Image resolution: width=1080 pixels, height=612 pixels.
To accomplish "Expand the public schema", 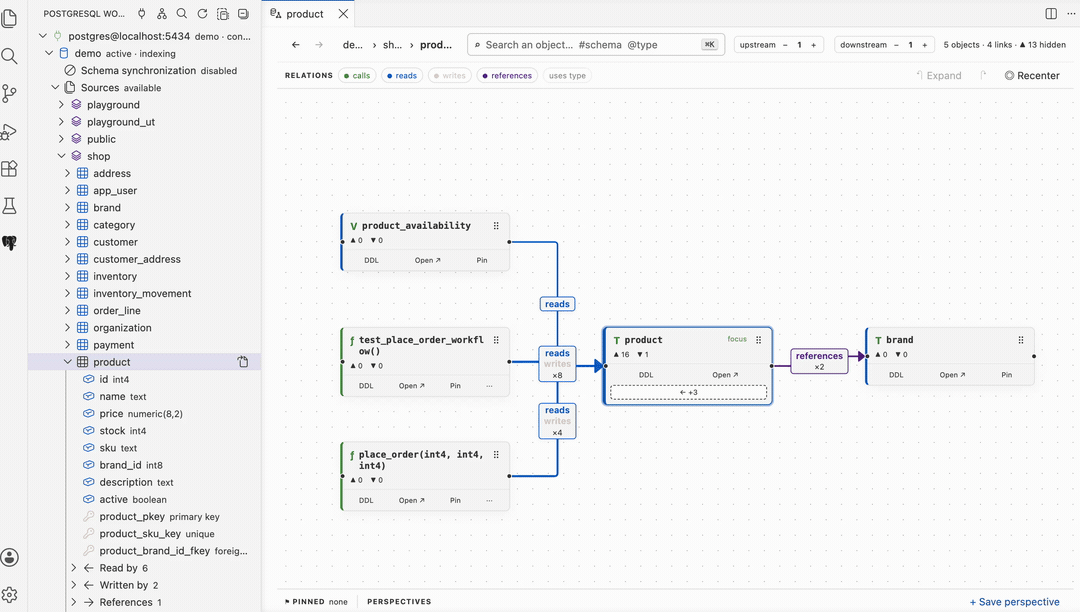I will [x=61, y=139].
